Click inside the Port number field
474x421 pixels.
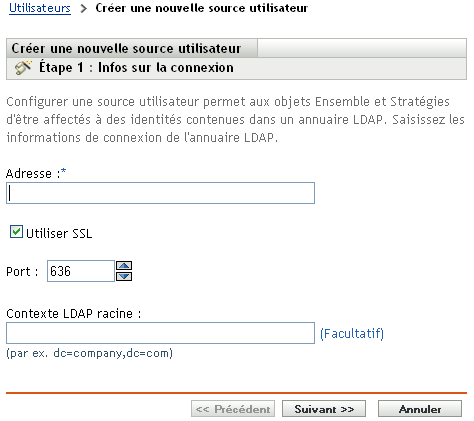81,271
